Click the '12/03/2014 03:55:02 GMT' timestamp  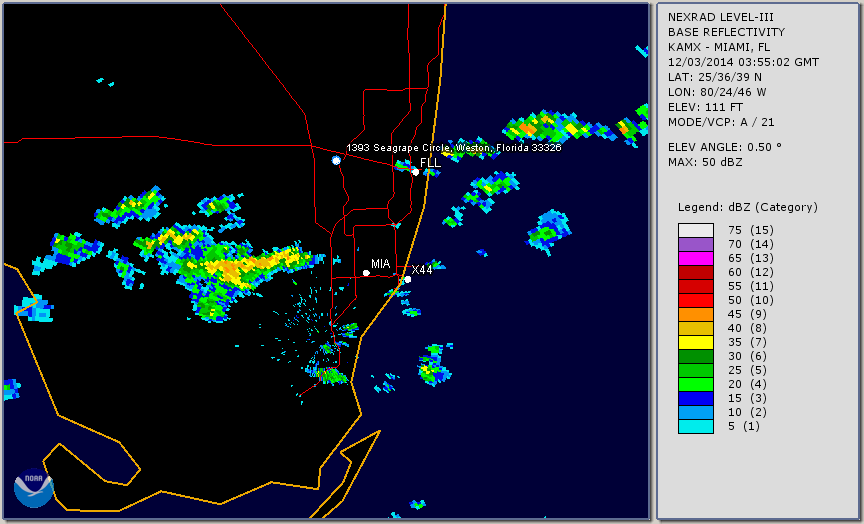(743, 62)
